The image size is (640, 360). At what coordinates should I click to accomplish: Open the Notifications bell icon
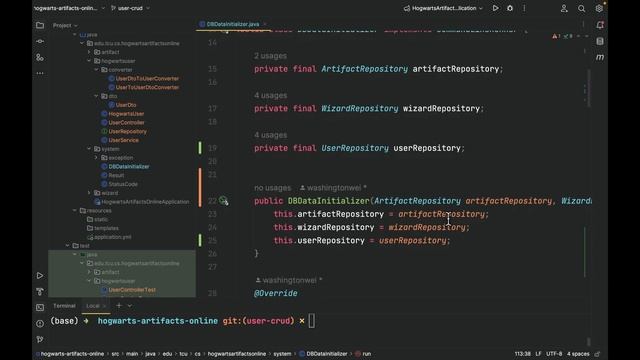[600, 25]
